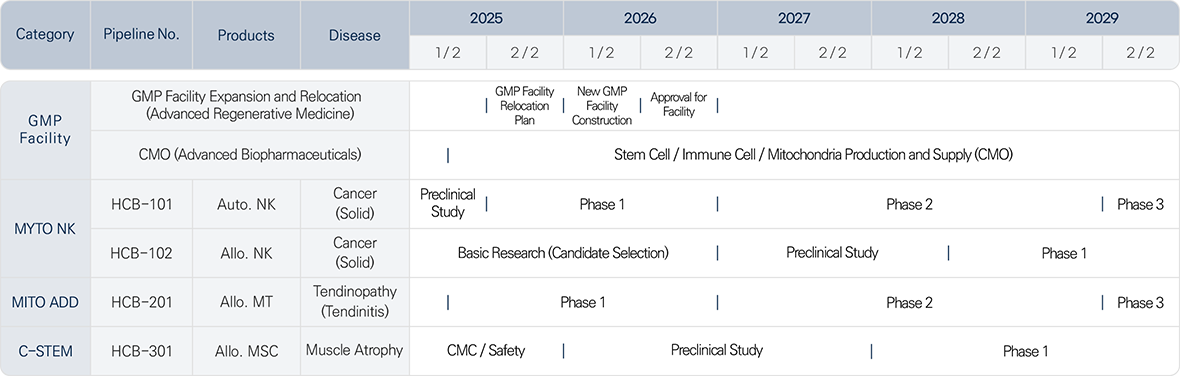Click the 2025 year header
1180x376 pixels.
click(486, 17)
